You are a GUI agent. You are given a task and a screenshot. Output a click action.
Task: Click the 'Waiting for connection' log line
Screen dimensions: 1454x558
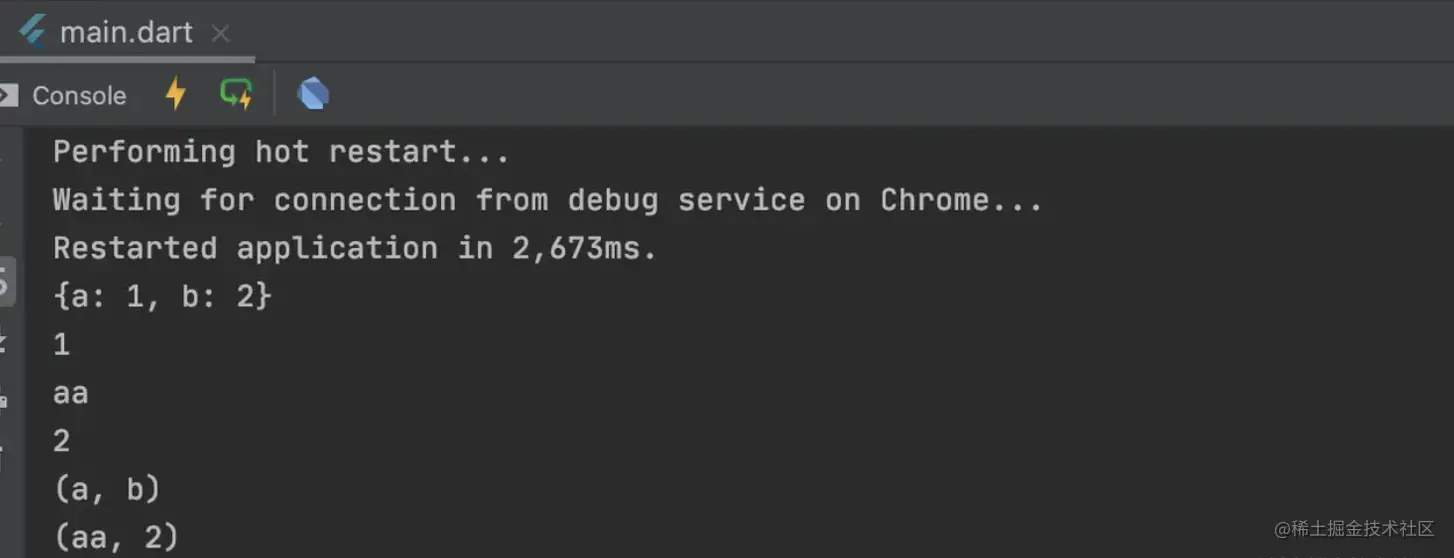(x=547, y=200)
